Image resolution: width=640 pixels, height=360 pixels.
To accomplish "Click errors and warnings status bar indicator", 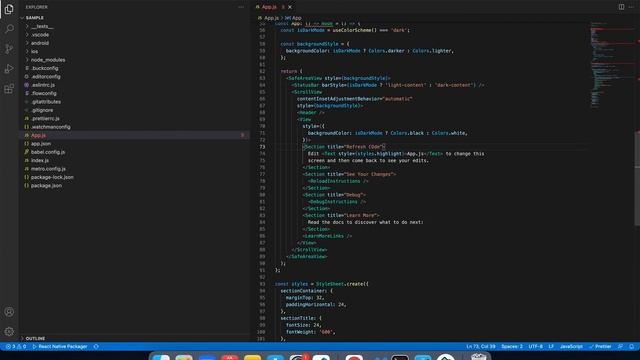I will tap(16, 347).
